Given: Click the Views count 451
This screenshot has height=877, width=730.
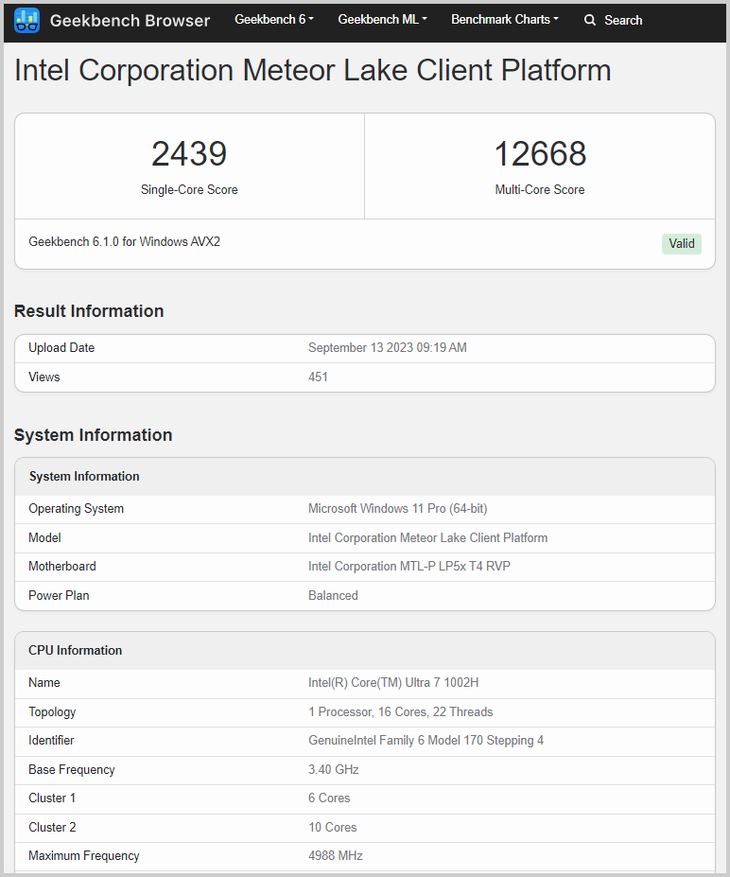Looking at the screenshot, I should click(x=318, y=377).
